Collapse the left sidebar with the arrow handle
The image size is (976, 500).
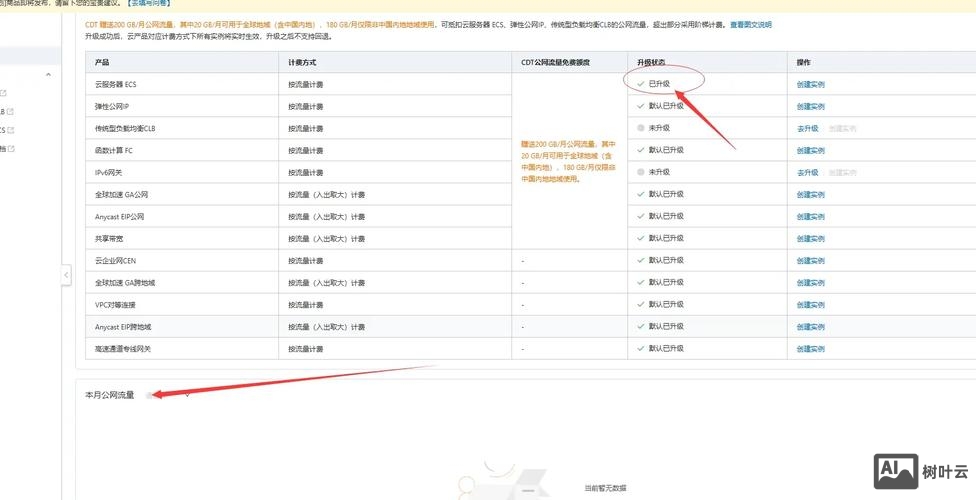pos(67,275)
